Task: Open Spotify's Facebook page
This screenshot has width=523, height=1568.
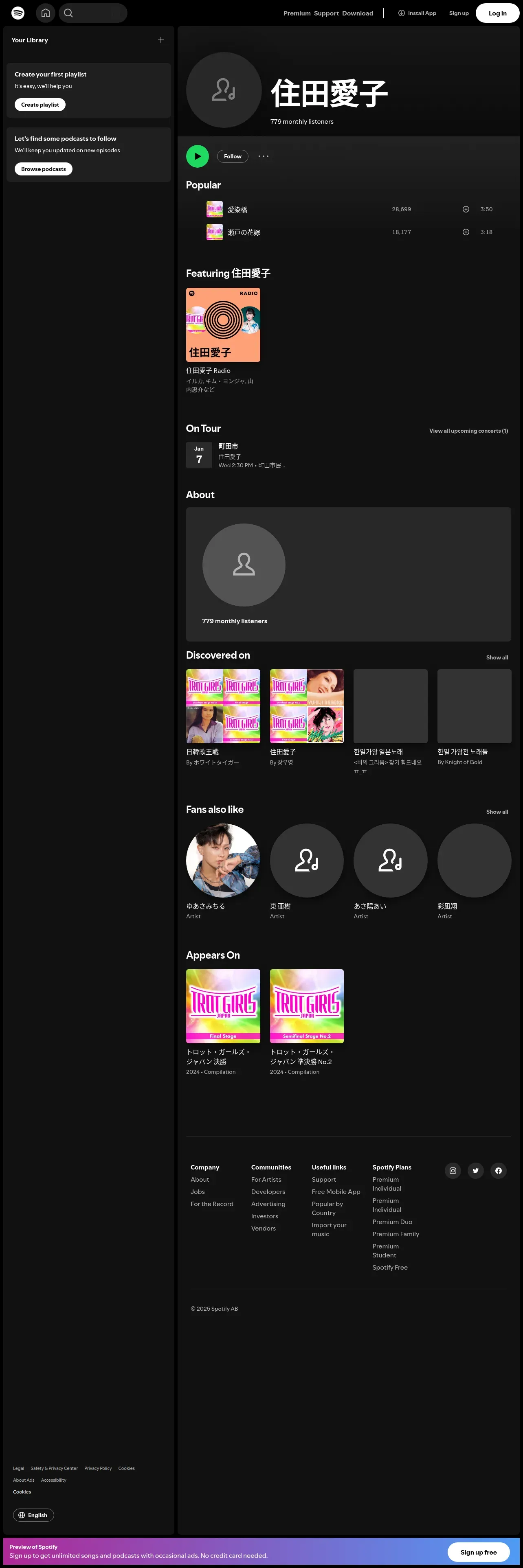Action: 499,1171
